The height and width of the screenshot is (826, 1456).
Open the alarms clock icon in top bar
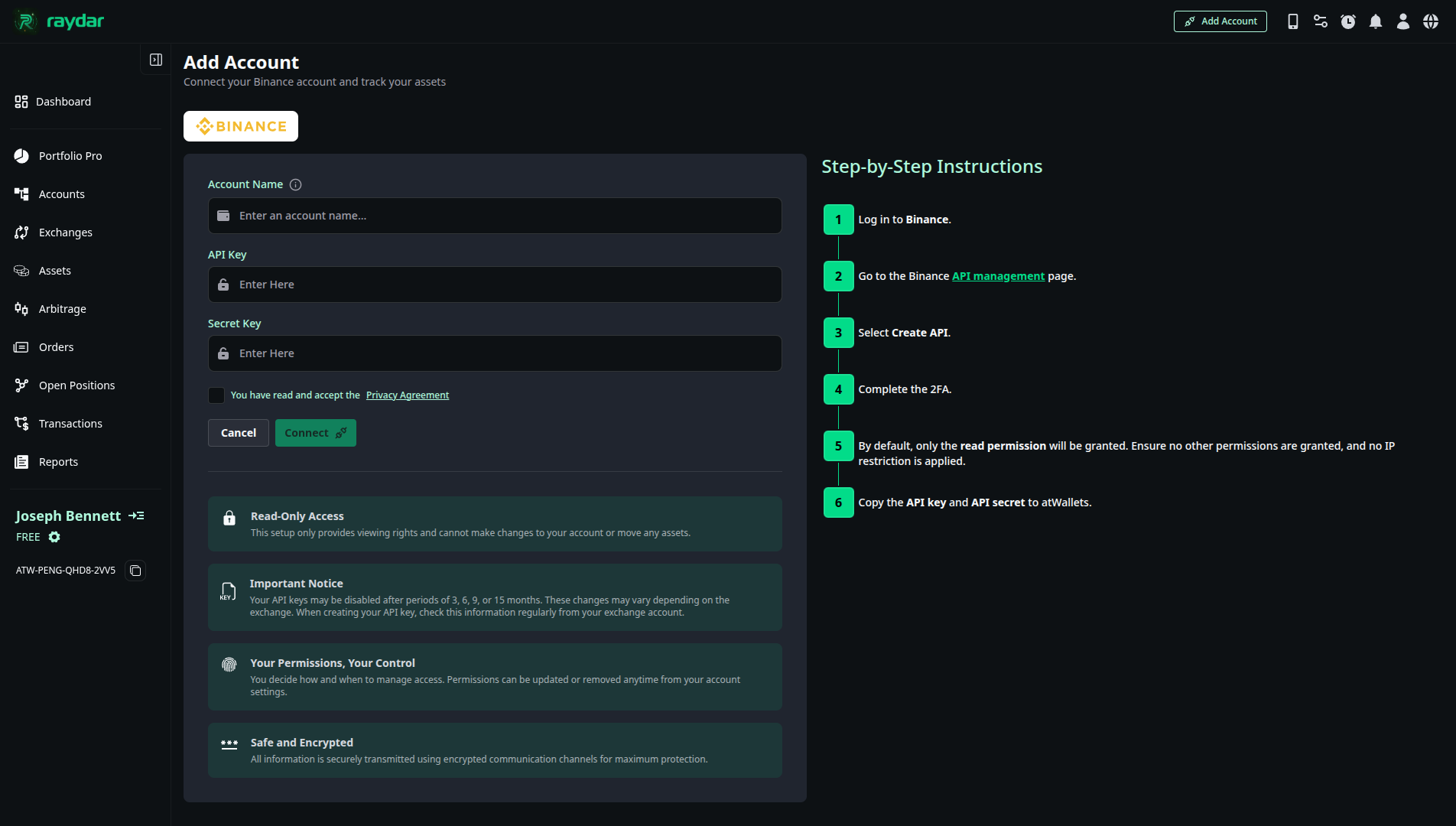click(1348, 21)
